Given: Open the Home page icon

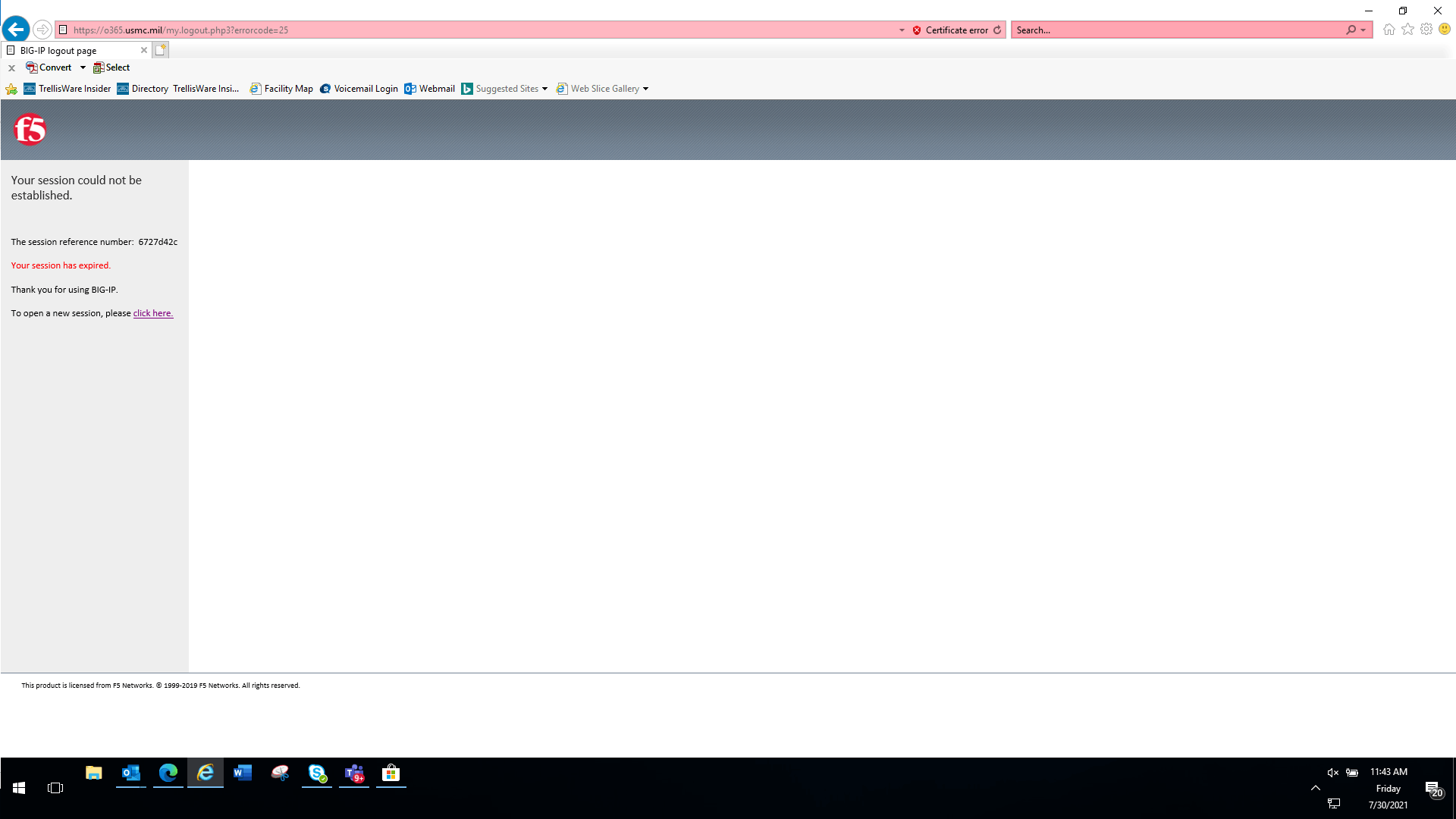Looking at the screenshot, I should [x=1389, y=30].
